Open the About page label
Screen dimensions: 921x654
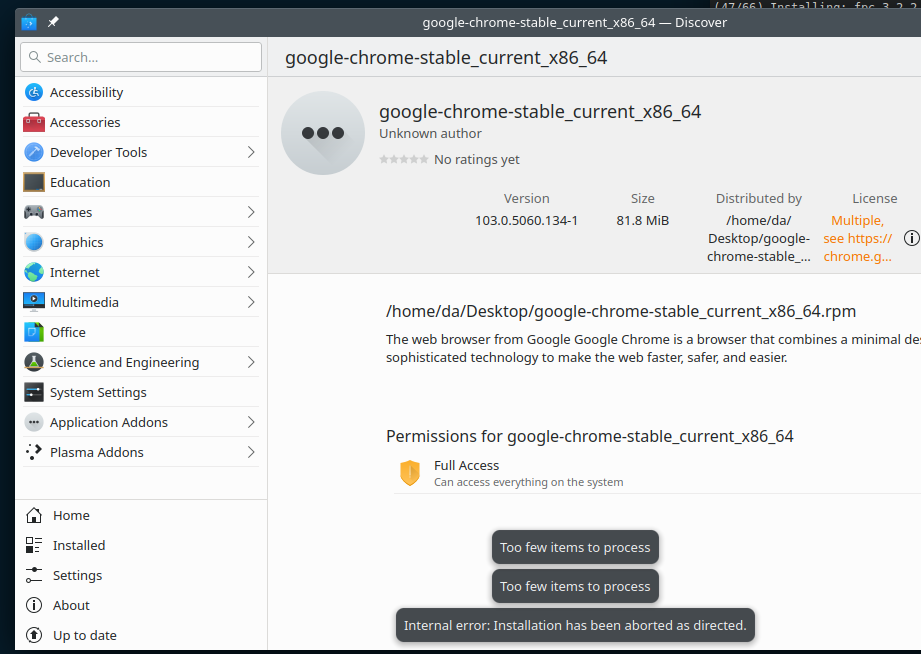(71, 605)
